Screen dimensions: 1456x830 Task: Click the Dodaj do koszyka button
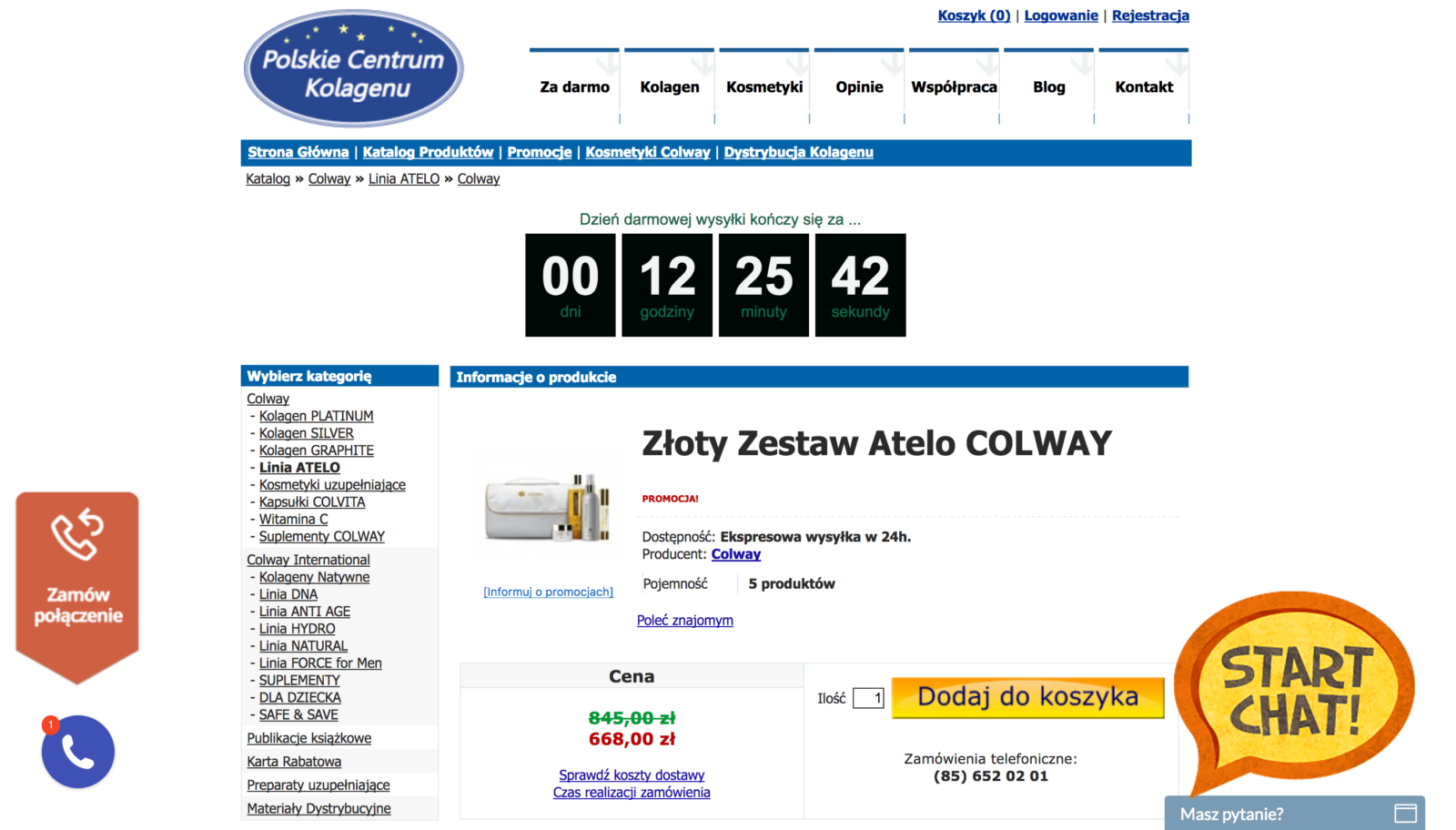click(1027, 697)
